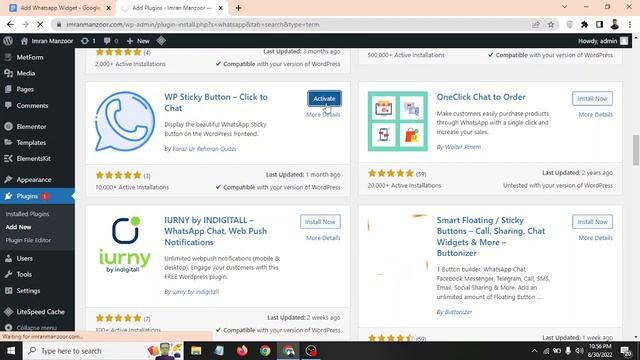This screenshot has height=360, width=640.
Task: Visit site via Imran Manzoor home link
Action: click(x=47, y=41)
